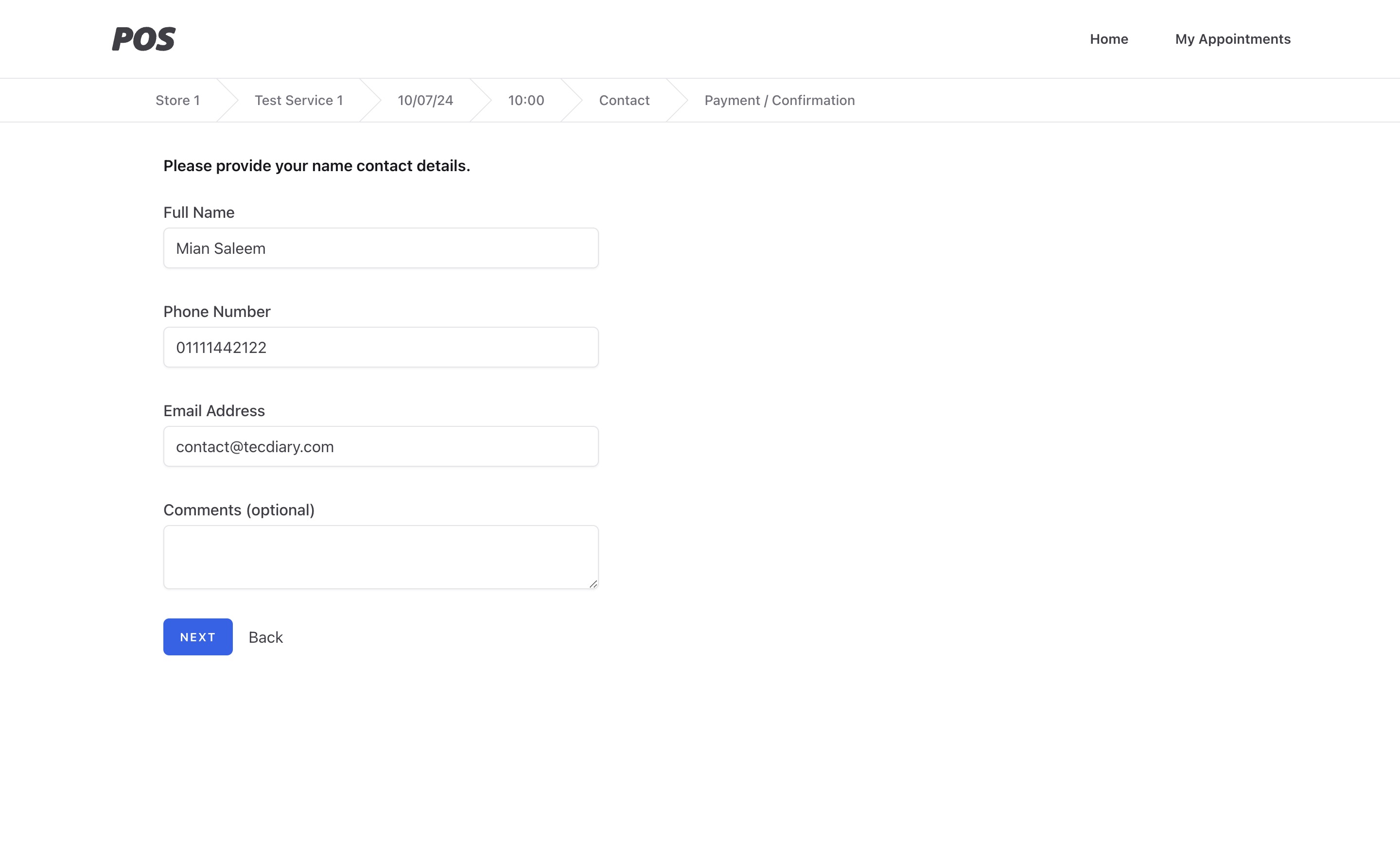Click into the Phone Number field

(381, 347)
